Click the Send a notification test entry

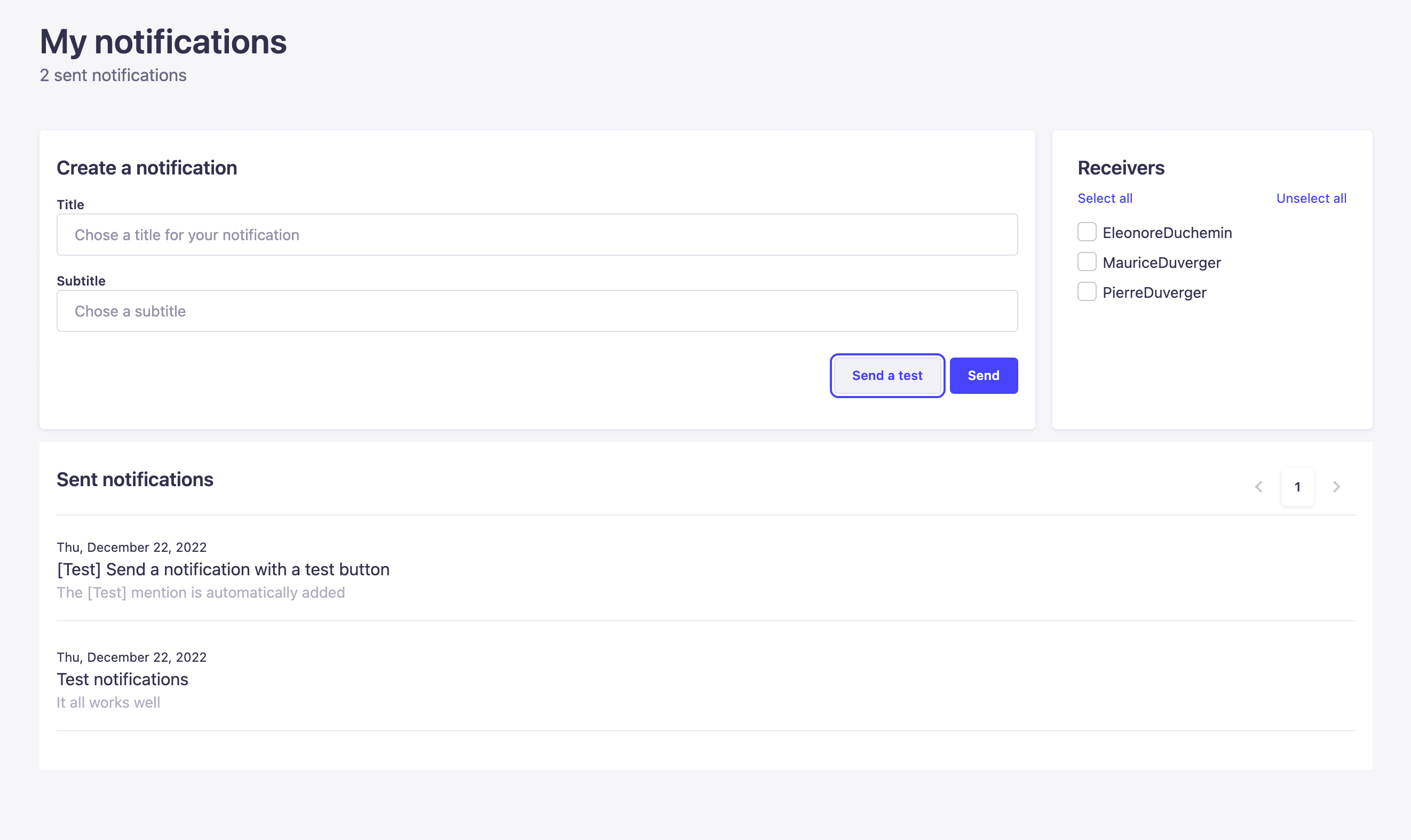pyautogui.click(x=223, y=570)
